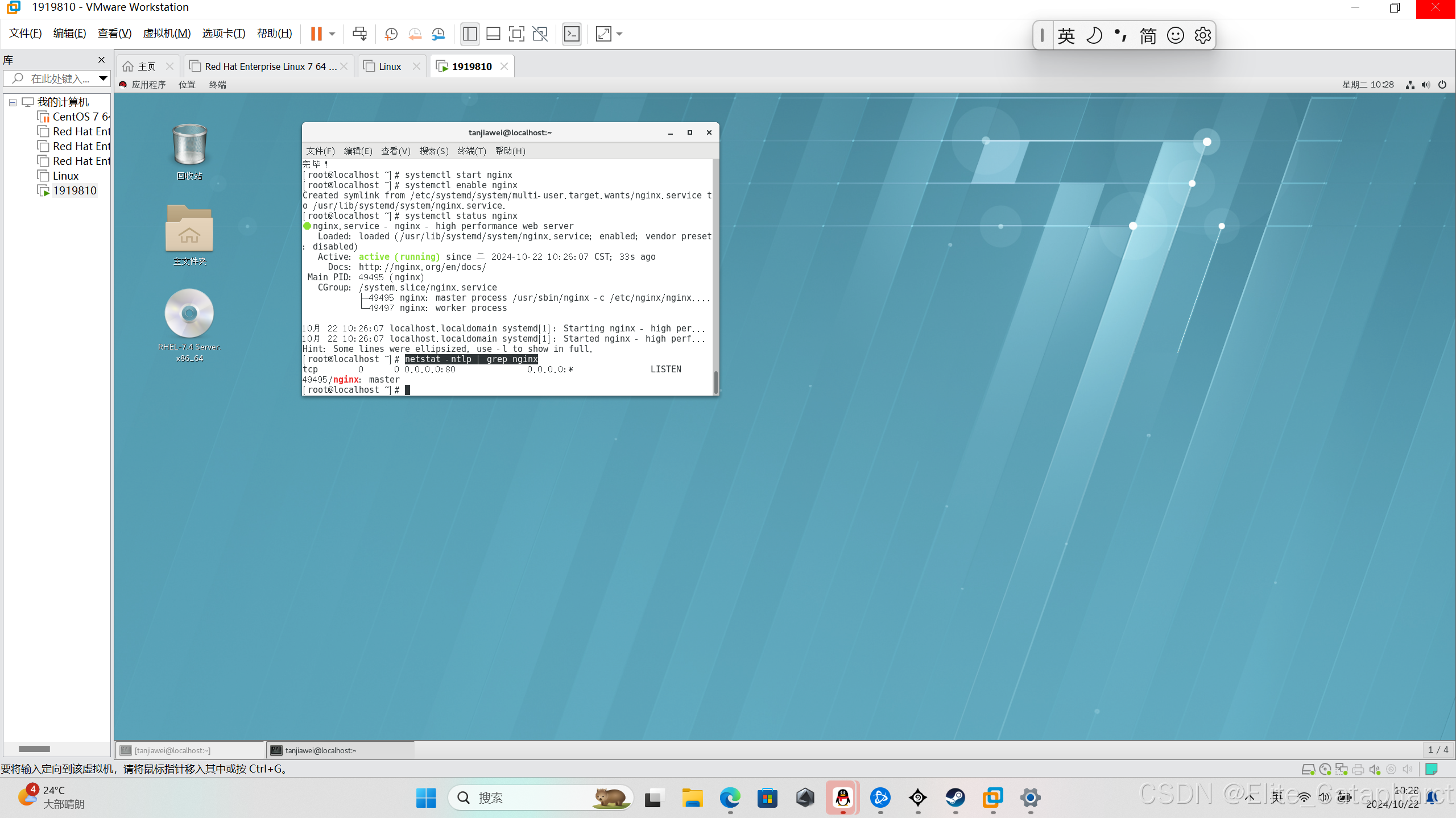Screen dimensions: 1456x818
Task: Select 1919810 VM in the library tree
Action: coord(68,190)
